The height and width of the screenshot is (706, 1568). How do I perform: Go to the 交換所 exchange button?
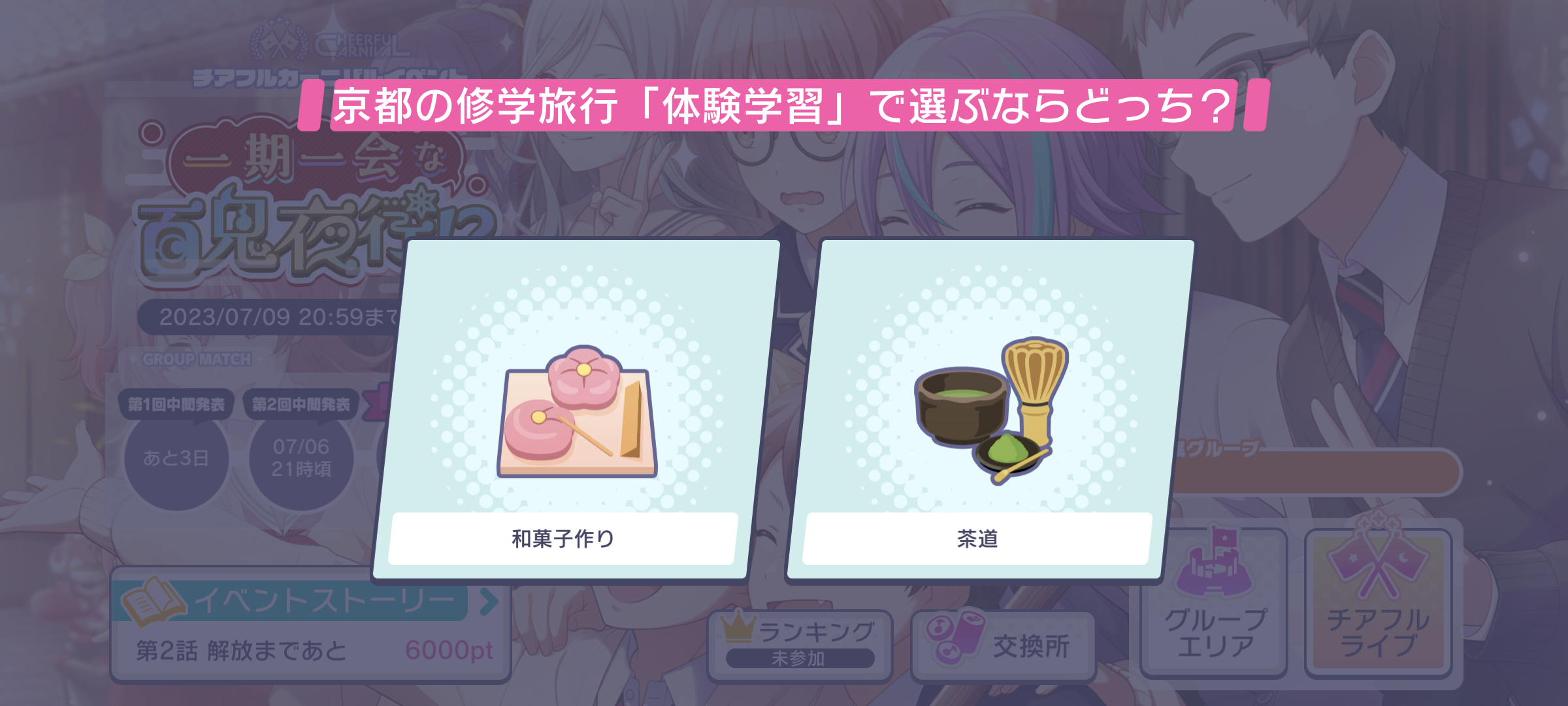1004,646
